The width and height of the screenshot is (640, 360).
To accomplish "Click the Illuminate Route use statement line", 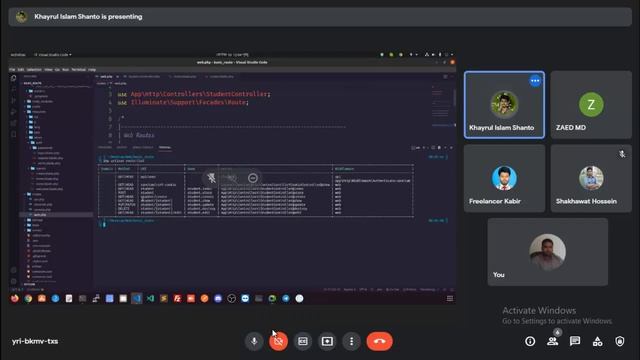I will (x=183, y=102).
